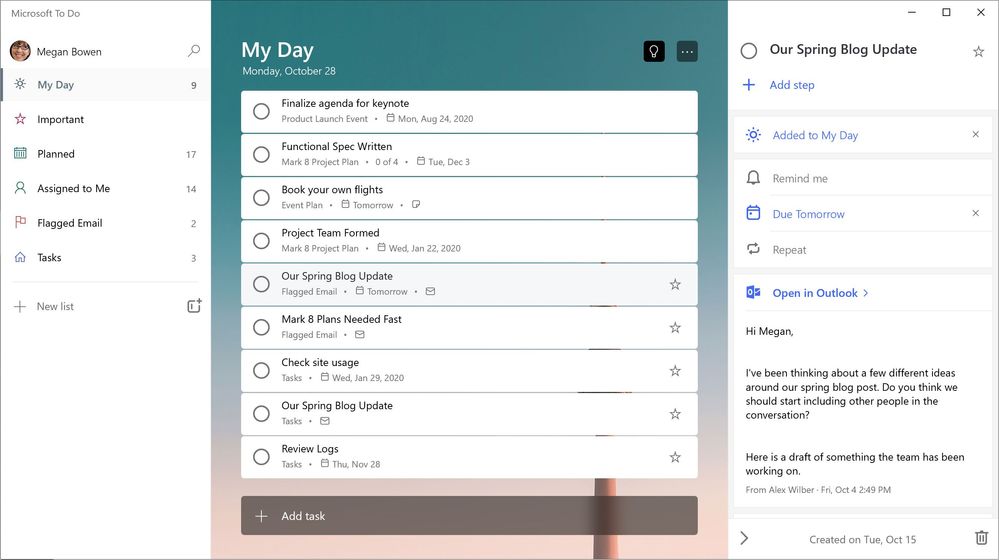
Task: Click the mail icon on Mark 8 Plans Needed Fast
Action: click(x=360, y=334)
